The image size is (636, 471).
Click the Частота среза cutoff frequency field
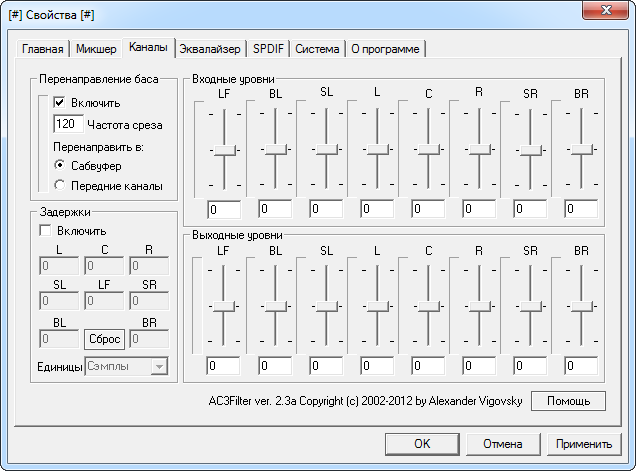[x=68, y=125]
